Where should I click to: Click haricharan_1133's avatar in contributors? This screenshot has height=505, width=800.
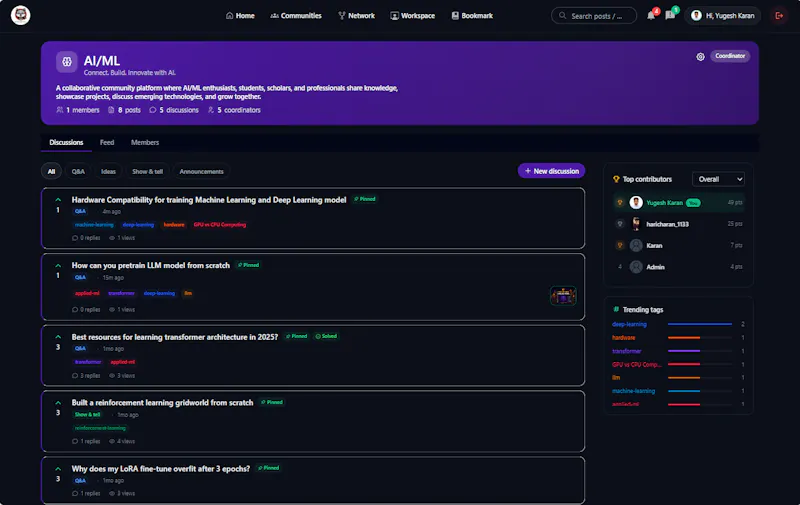tap(636, 224)
